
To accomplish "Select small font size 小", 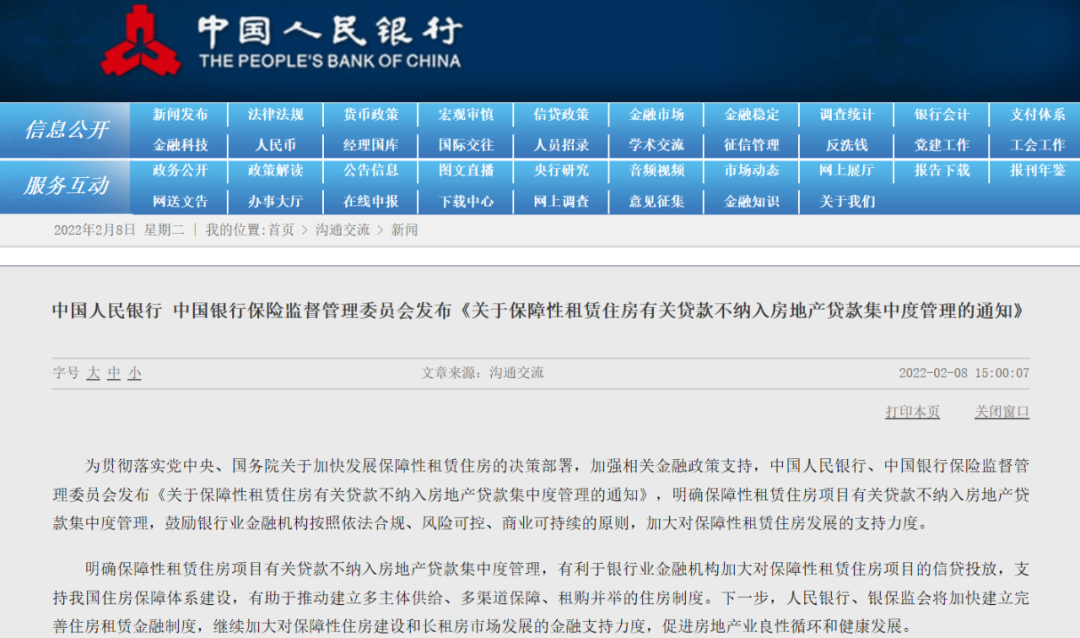I will tap(134, 371).
